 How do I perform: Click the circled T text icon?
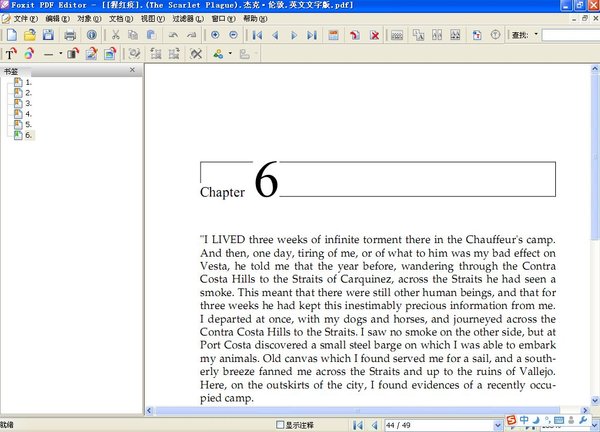coord(495,35)
